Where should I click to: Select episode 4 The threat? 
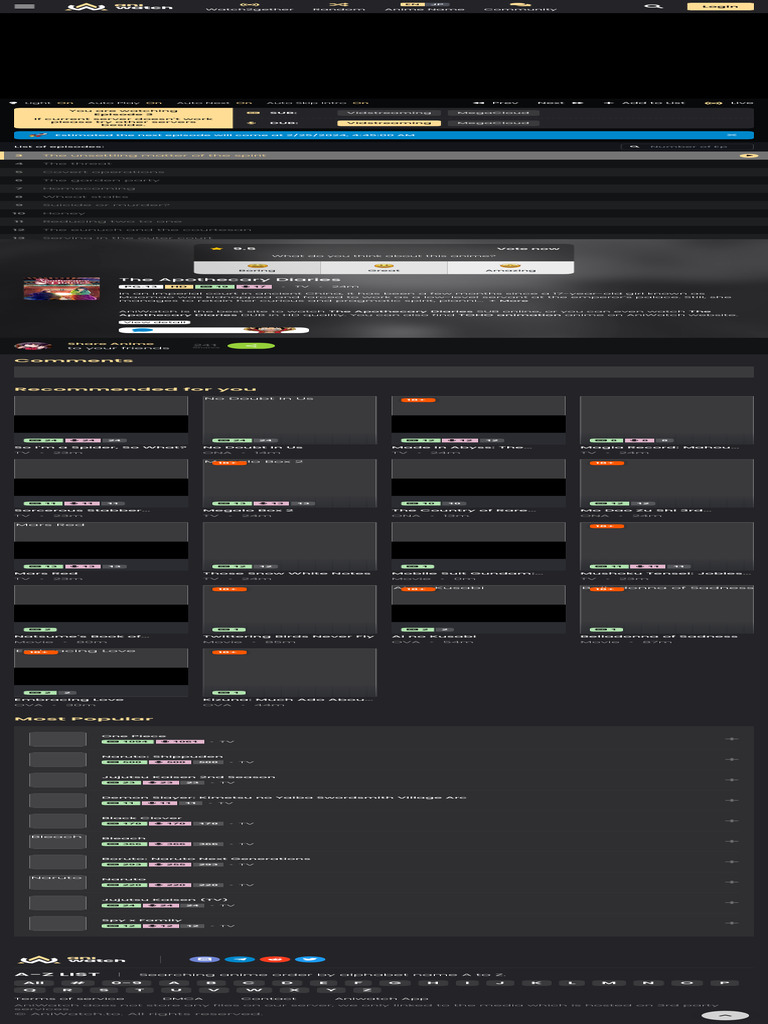coord(384,163)
